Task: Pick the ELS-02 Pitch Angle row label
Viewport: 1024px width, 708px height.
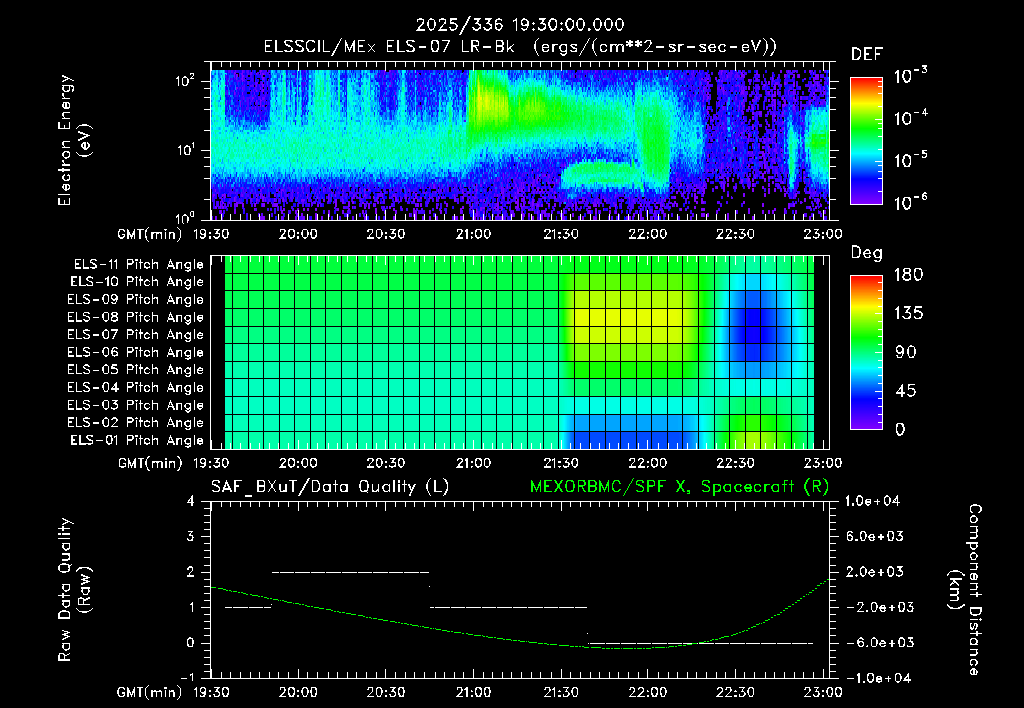Action: pyautogui.click(x=136, y=423)
